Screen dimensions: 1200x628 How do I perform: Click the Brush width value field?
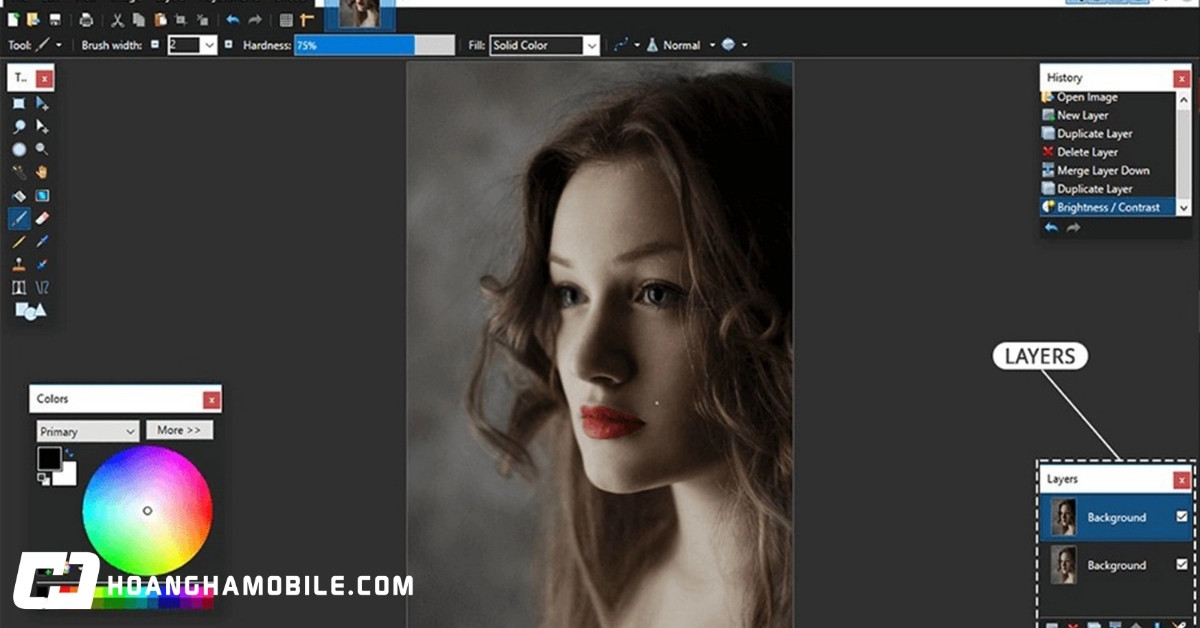pyautogui.click(x=185, y=45)
